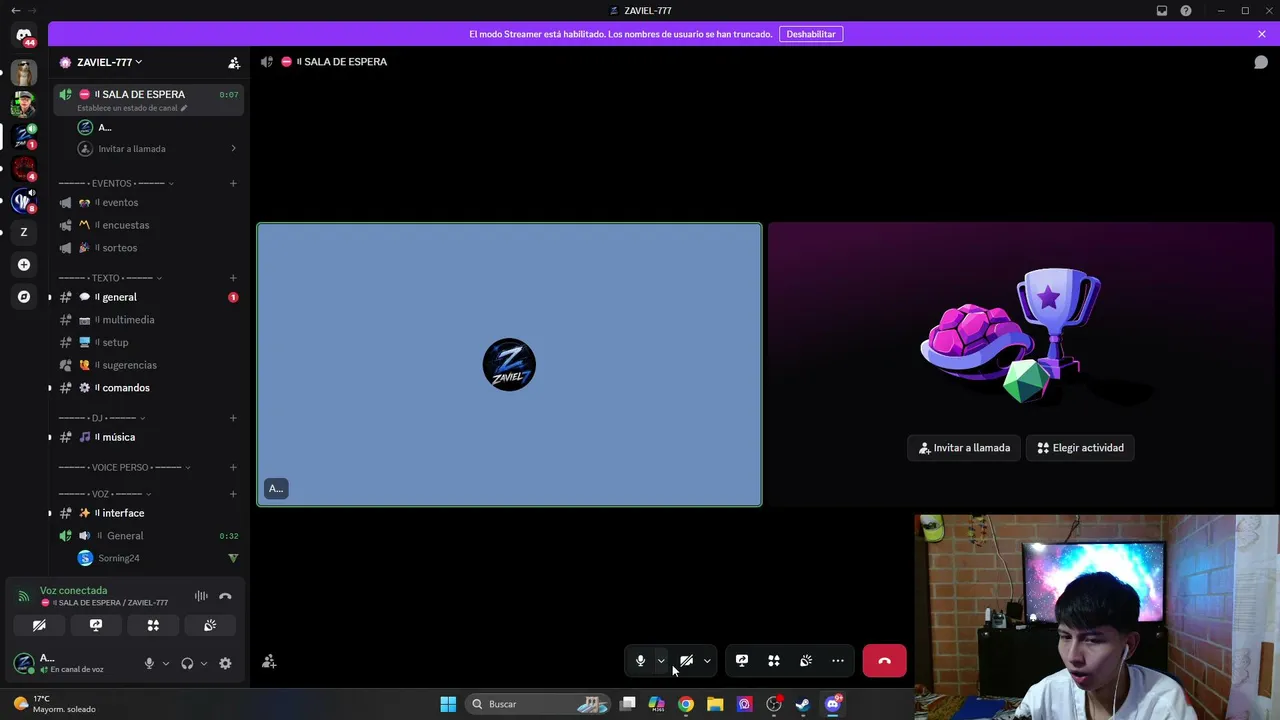Image resolution: width=1280 pixels, height=720 pixels.
Task: Mute microphone in the user panel
Action: [149, 663]
